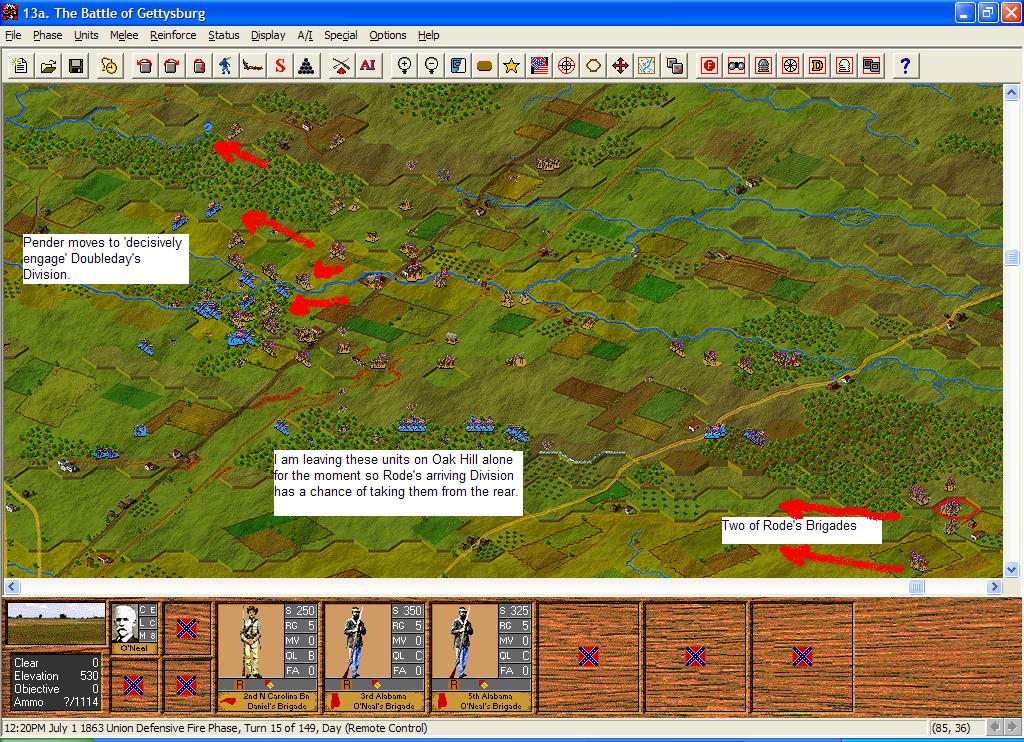The height and width of the screenshot is (742, 1024).
Task: Click the vertical scrollbar thumb
Action: (1011, 257)
